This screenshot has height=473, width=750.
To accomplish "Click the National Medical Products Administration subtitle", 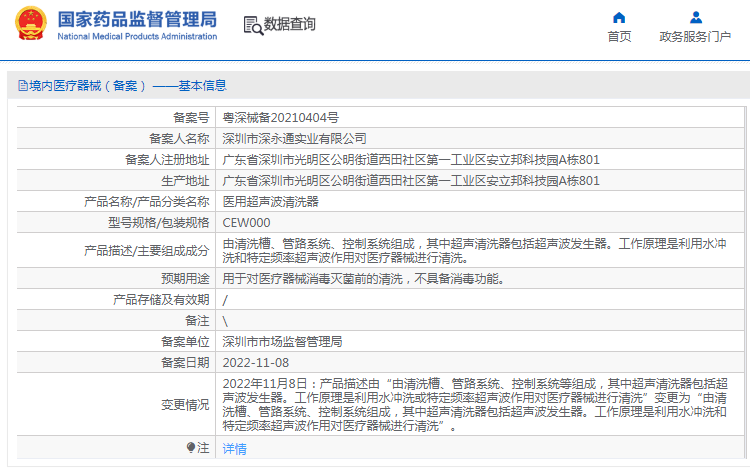I will 137,36.
